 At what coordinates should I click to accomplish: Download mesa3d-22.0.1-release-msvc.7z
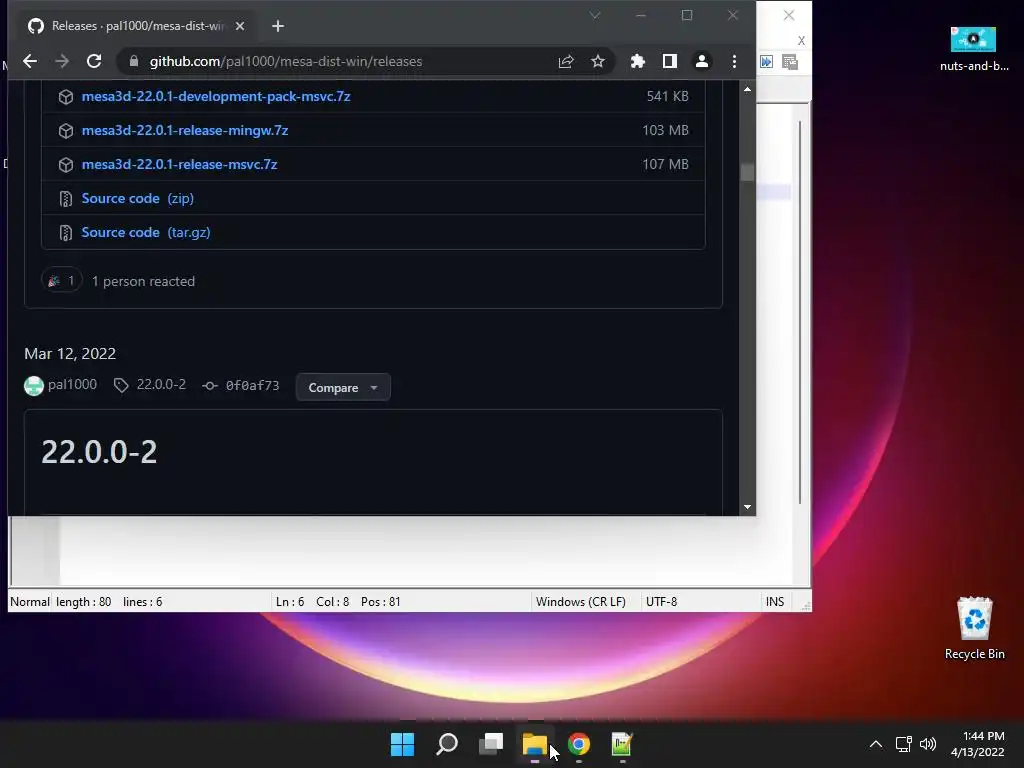(x=179, y=165)
